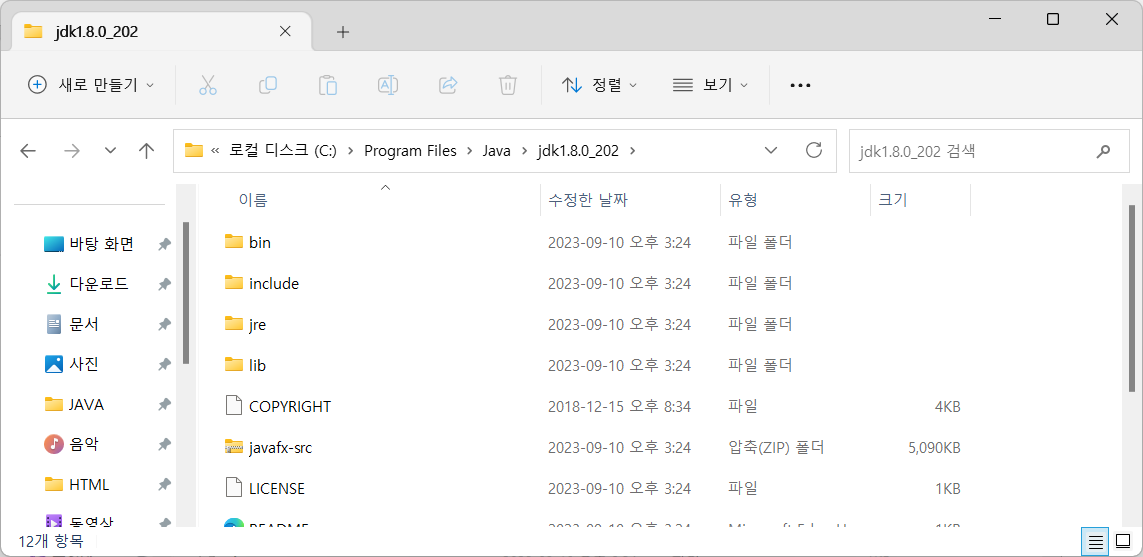This screenshot has height=557, width=1143.
Task: Open JAVA folder in sidebar
Action: tap(86, 405)
